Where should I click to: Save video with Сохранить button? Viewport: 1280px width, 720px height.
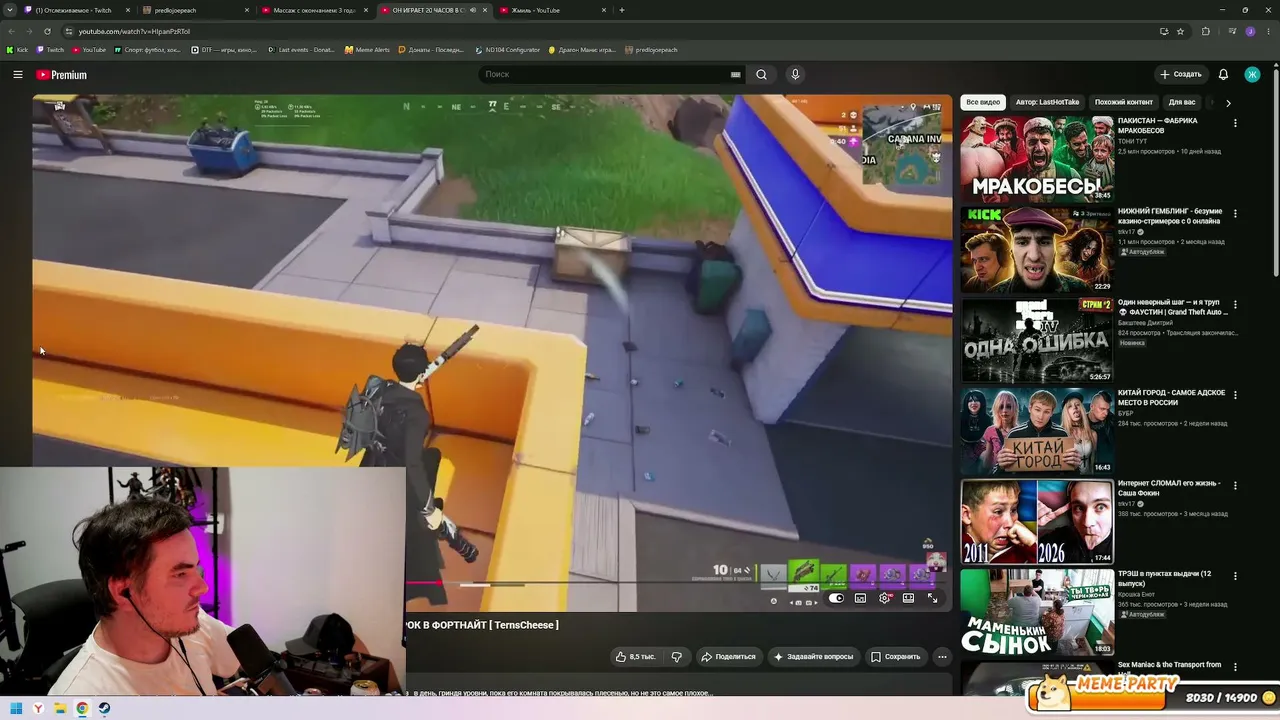point(895,657)
